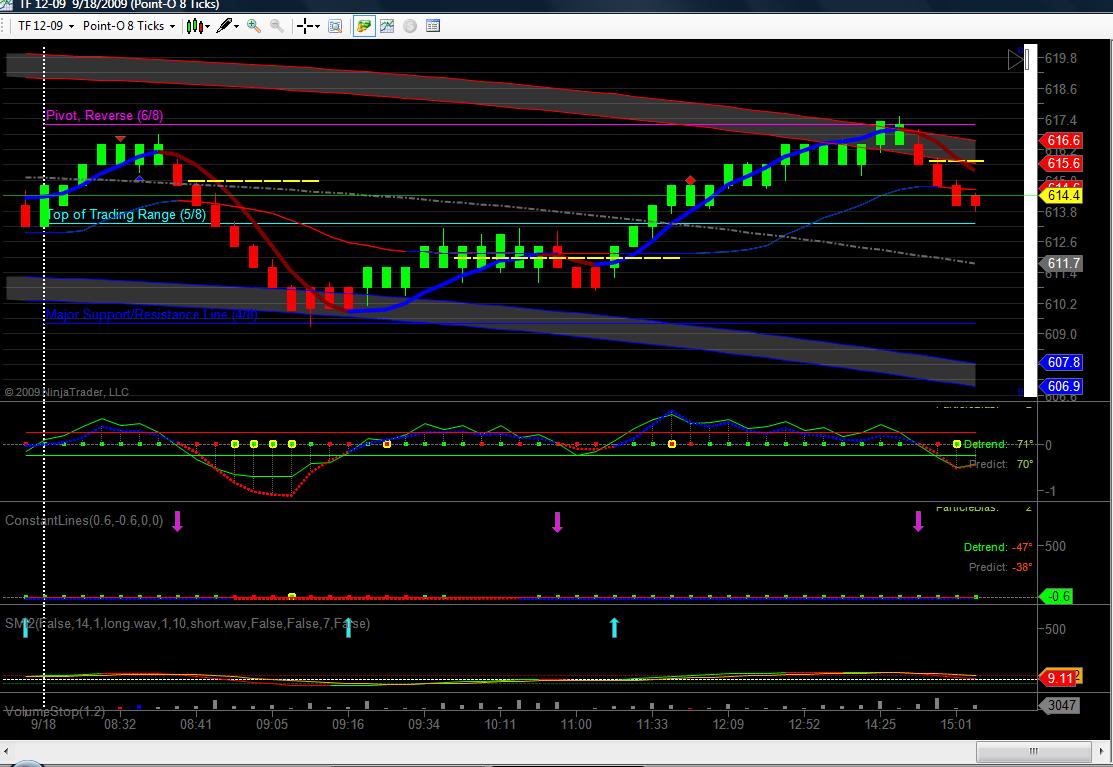Expand the crosshair cursor dropdown arrow
1113x767 pixels.
coord(317,27)
